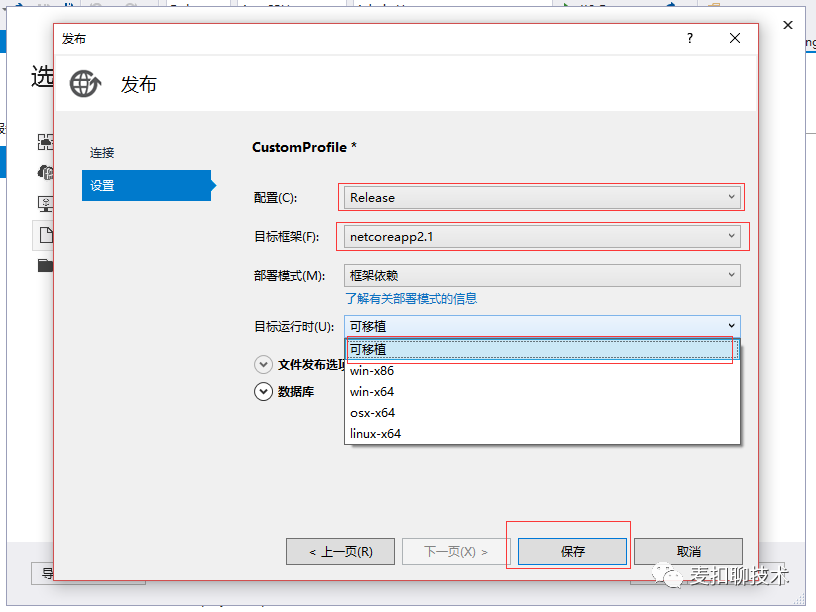Select 可移植 in the runtime list
Screen dimensions: 816x612
click(x=542, y=349)
